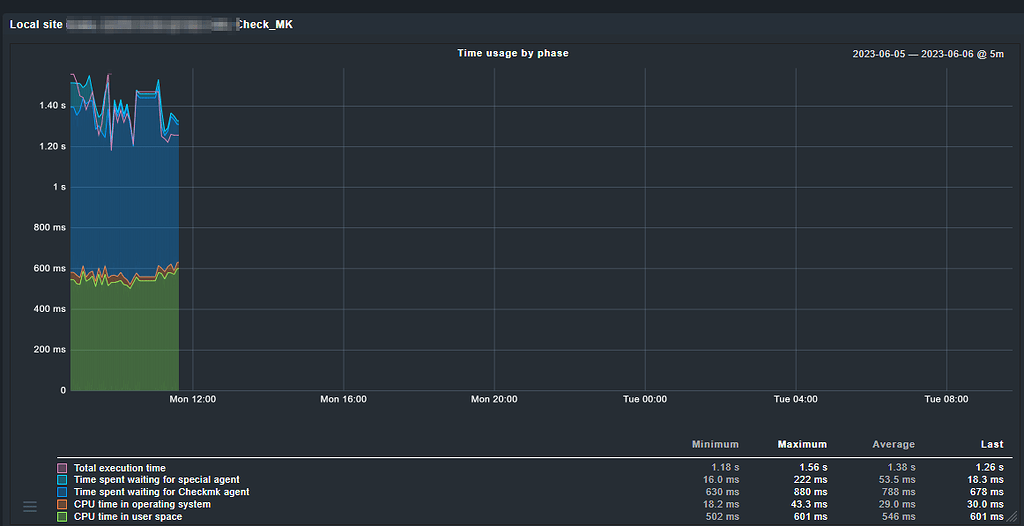Click the 600 ms y-axis label
Image resolution: width=1024 pixels, height=526 pixels.
pyautogui.click(x=51, y=269)
